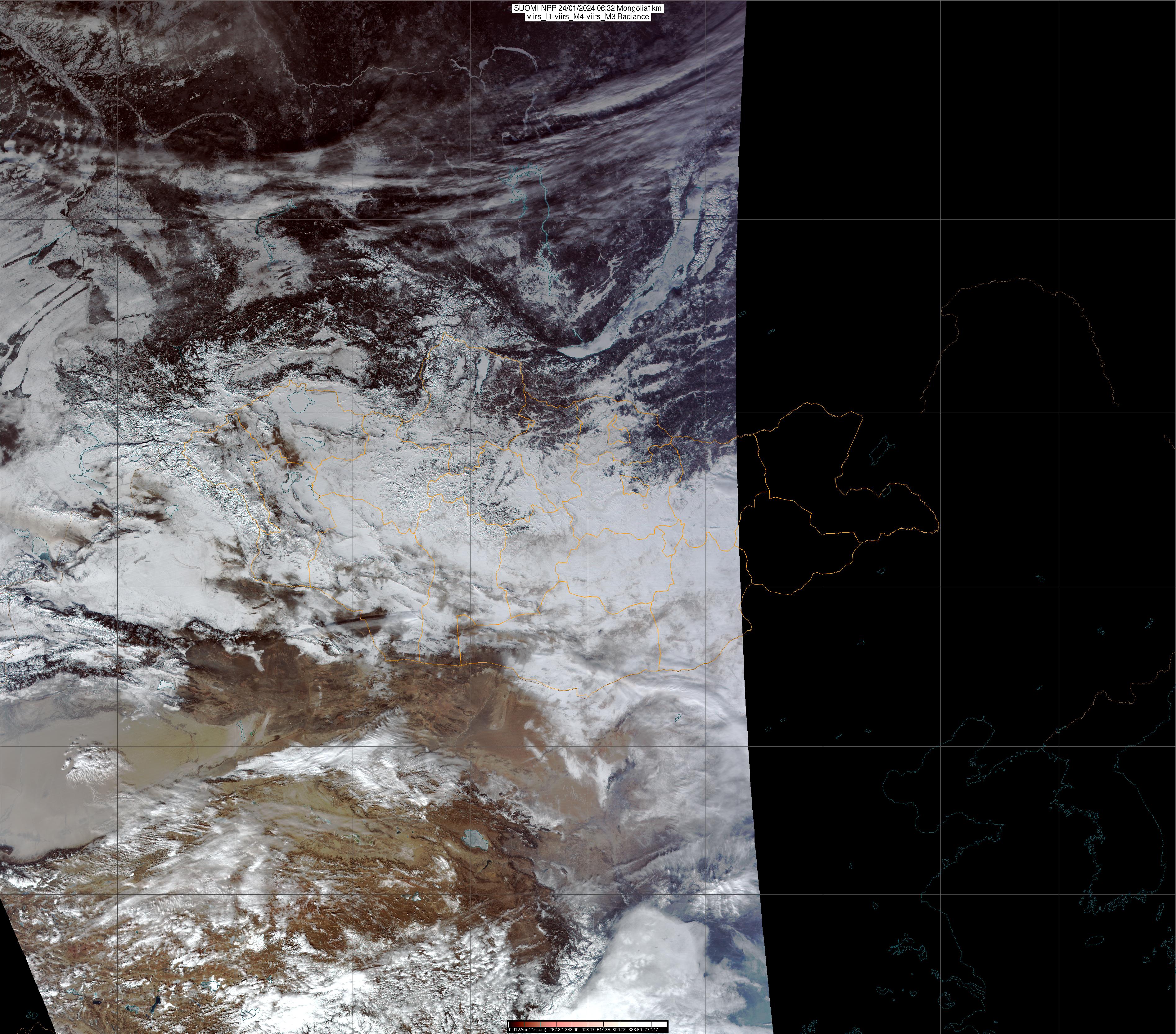Image resolution: width=1176 pixels, height=1034 pixels.
Task: Click the large blue-grey Qinghai Lake
Action: coord(476,839)
